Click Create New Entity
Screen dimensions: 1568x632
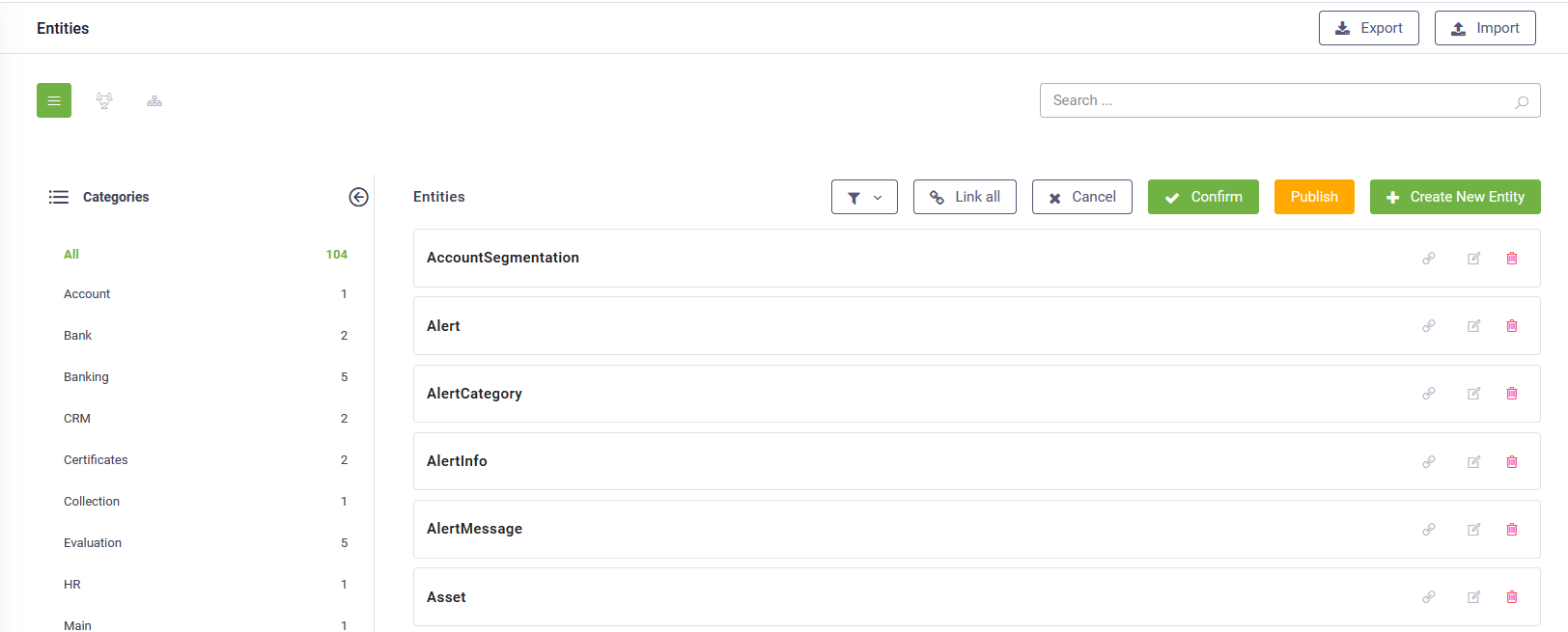pos(1454,197)
